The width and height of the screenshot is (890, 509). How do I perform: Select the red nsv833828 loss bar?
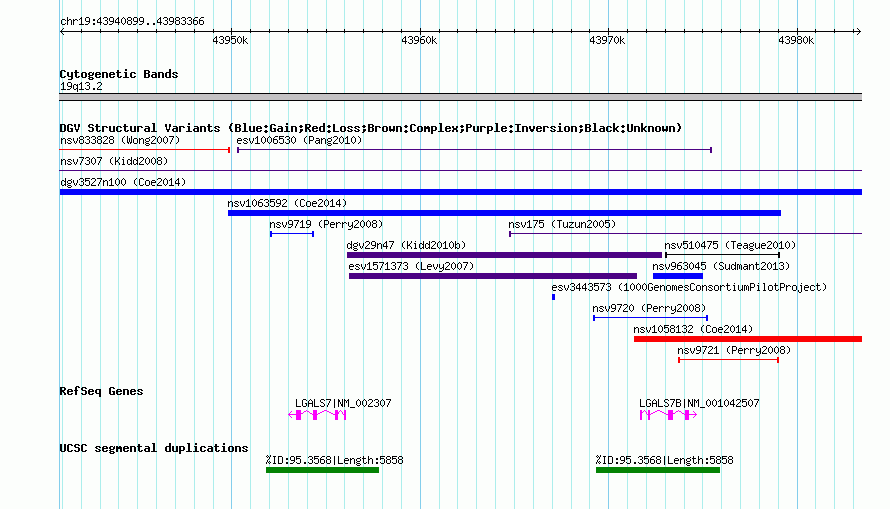click(x=145, y=150)
